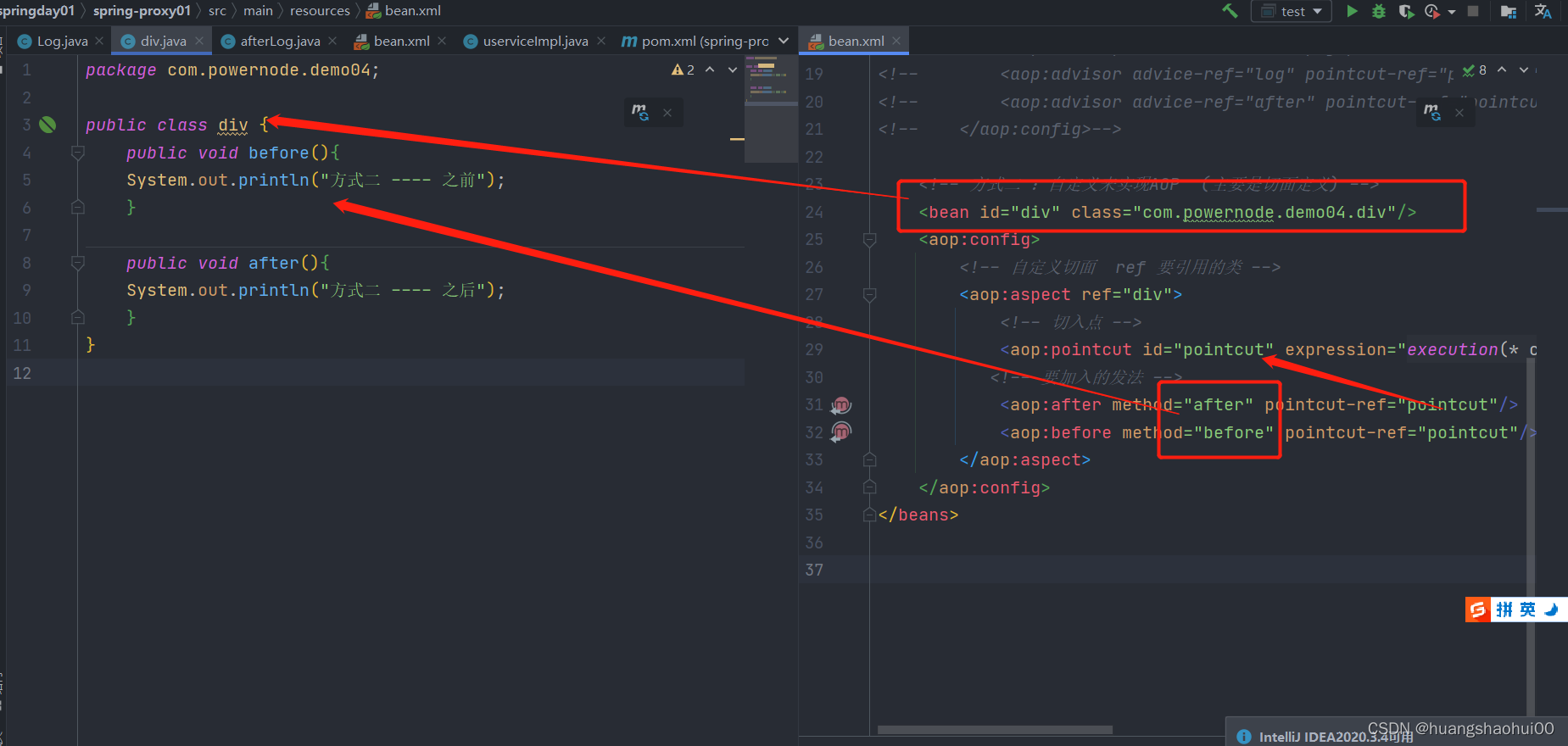Switch to the userviceImpl.java tab
This screenshot has height=746, width=1568.
535,41
